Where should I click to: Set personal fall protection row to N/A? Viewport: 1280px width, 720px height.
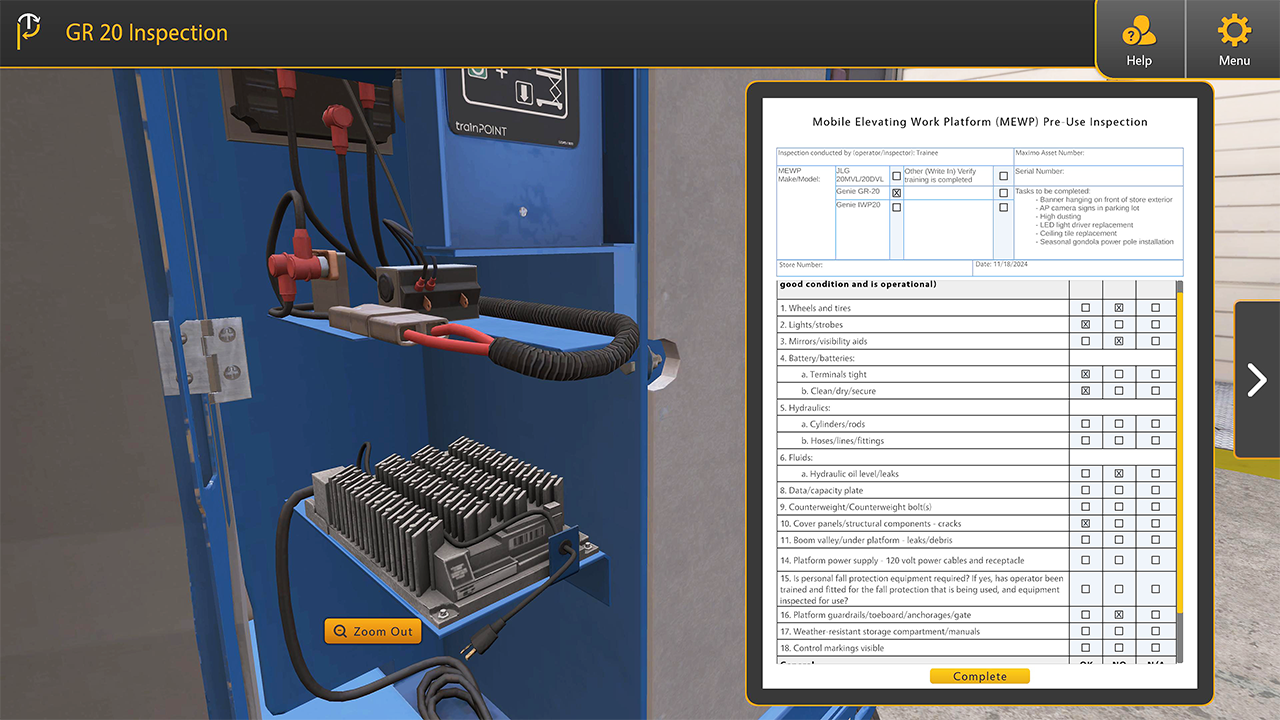coord(1155,589)
